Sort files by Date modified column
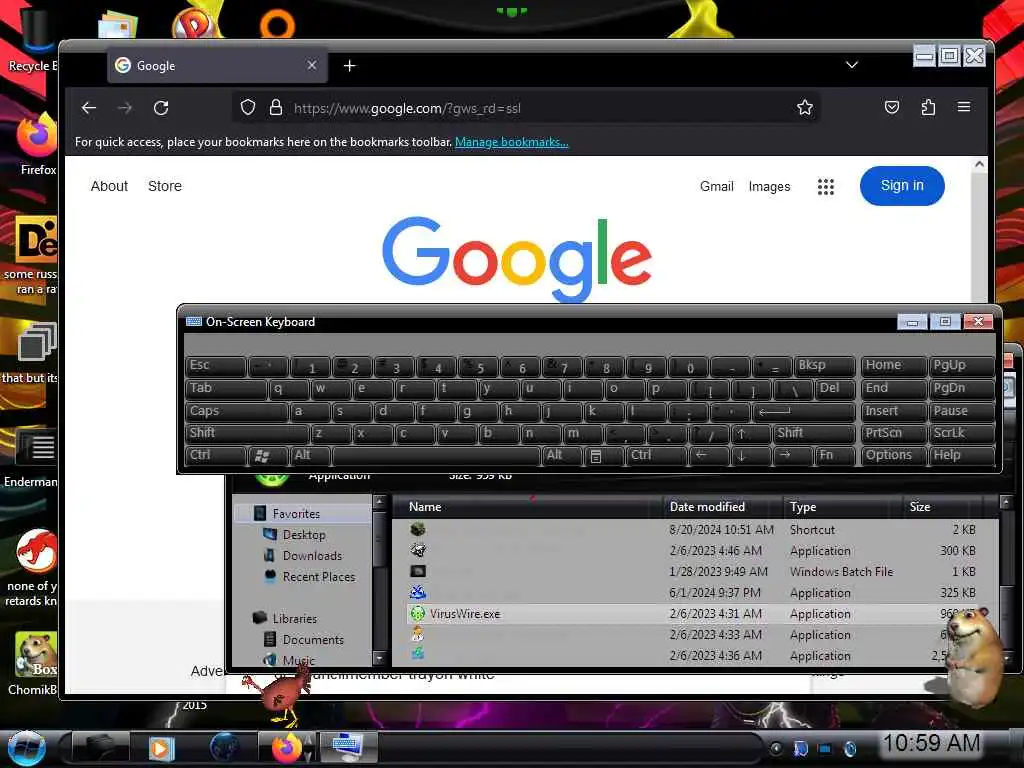1024x768 pixels. (x=722, y=507)
